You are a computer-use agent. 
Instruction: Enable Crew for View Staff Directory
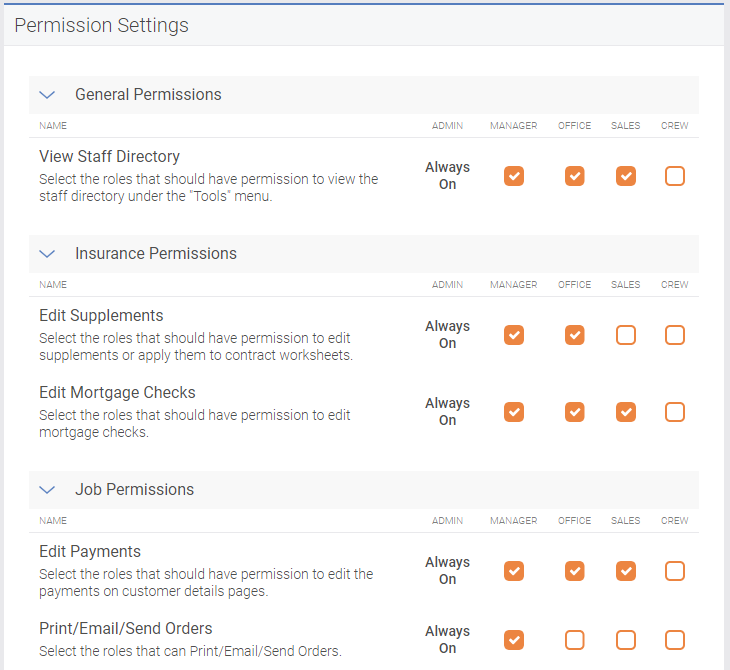675,176
